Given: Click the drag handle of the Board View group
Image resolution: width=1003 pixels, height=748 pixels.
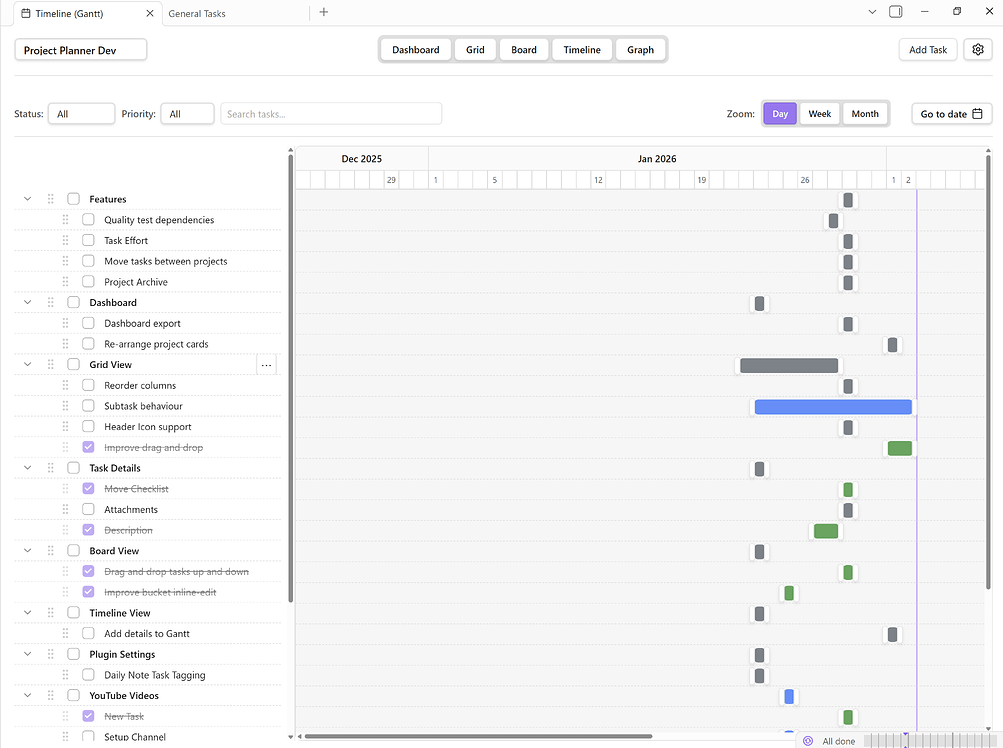Looking at the screenshot, I should 51,551.
